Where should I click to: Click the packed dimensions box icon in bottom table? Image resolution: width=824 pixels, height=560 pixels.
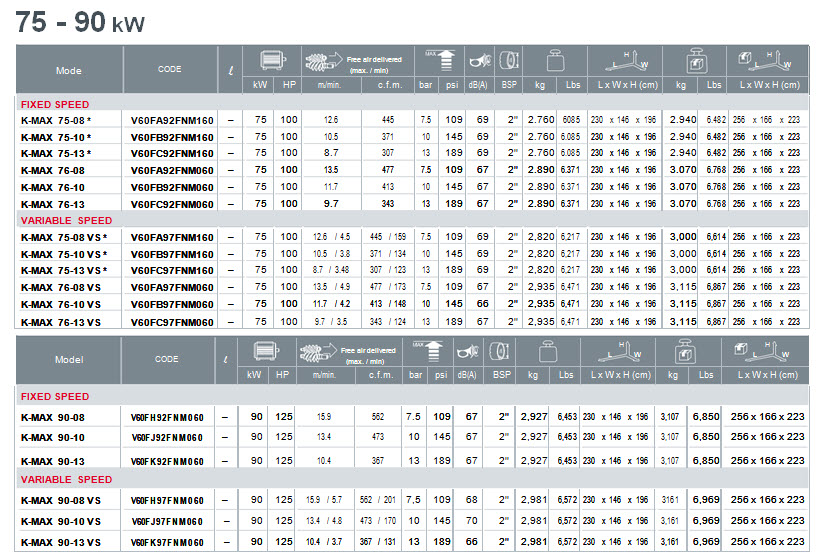(762, 351)
